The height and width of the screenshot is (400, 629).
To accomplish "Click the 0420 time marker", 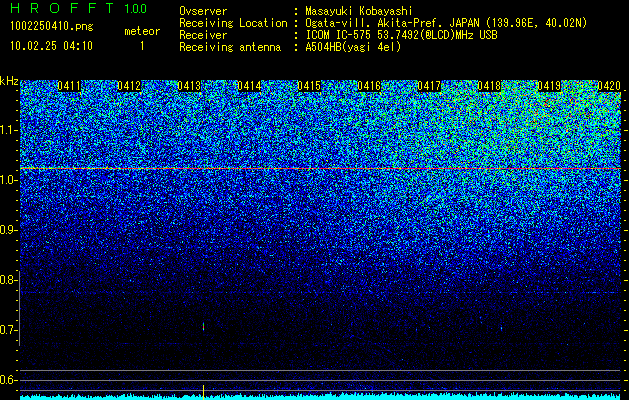I will point(609,86).
